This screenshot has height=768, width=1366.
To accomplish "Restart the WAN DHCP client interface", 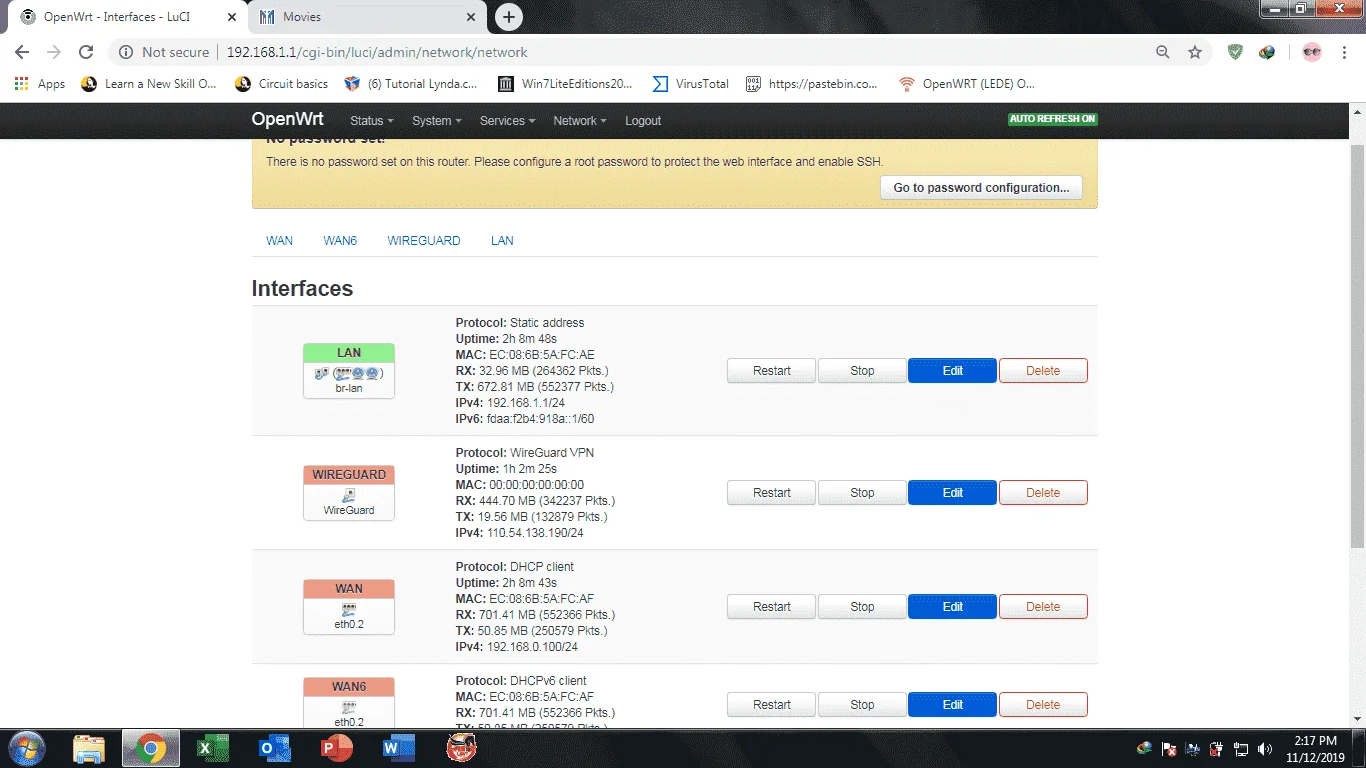I will click(772, 607).
